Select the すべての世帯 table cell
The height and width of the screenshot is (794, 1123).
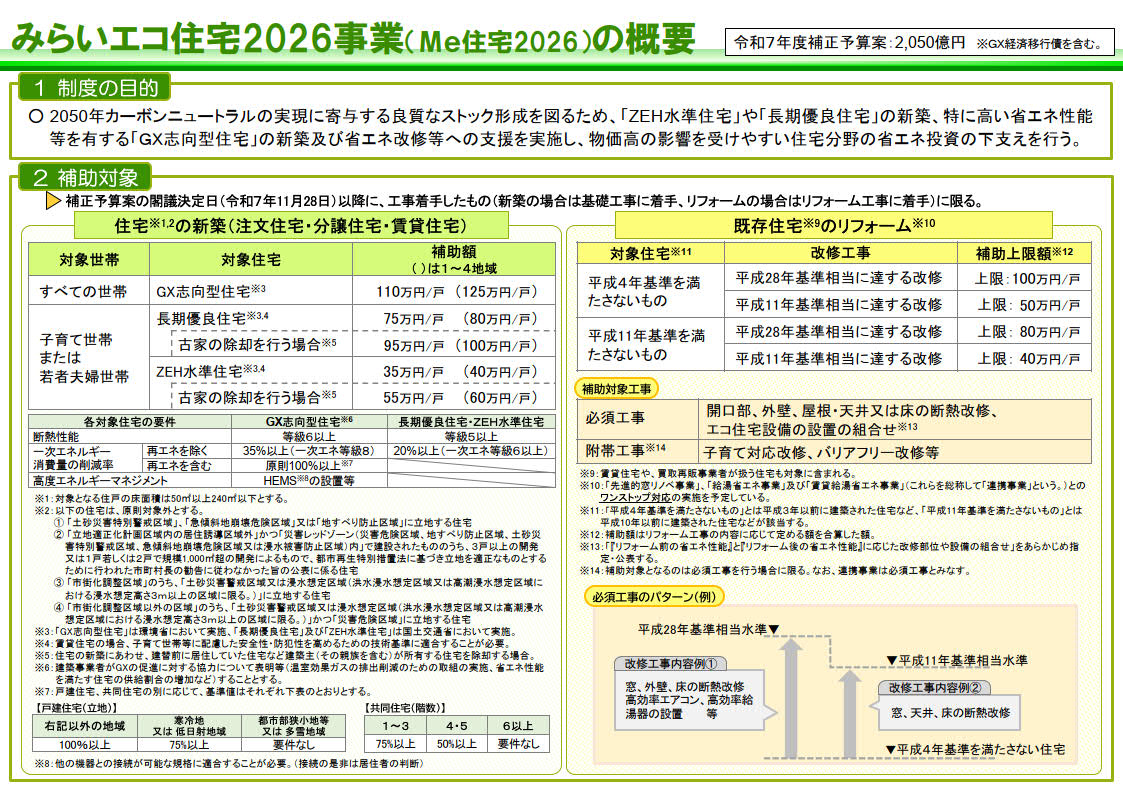tap(84, 292)
